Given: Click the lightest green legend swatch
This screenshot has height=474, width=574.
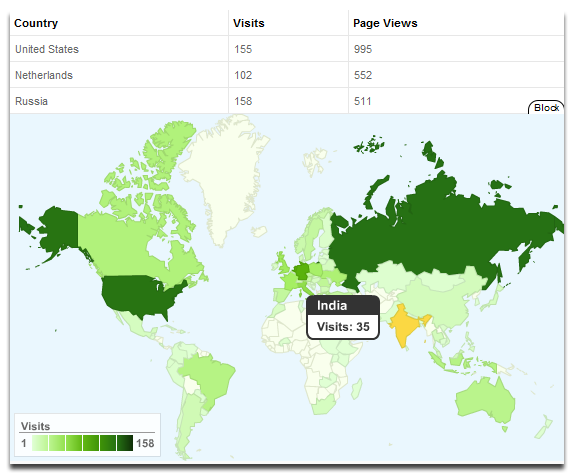Looking at the screenshot, I should coord(40,443).
